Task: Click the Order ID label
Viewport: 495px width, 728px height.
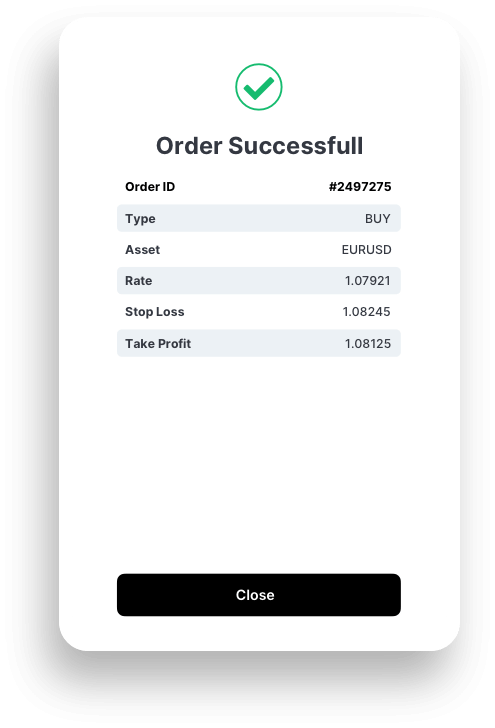Action: point(150,187)
